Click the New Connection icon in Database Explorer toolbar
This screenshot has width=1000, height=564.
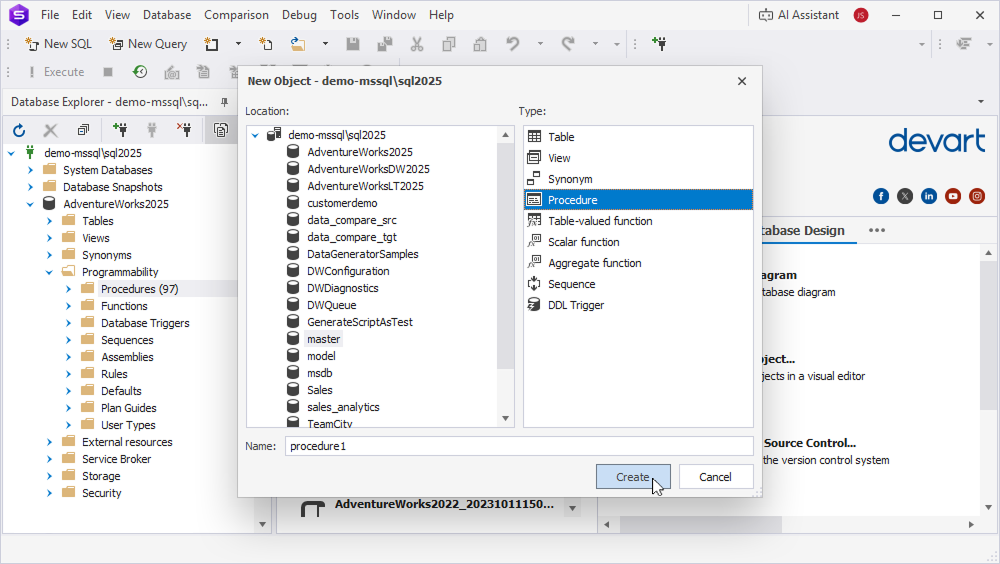tap(120, 130)
